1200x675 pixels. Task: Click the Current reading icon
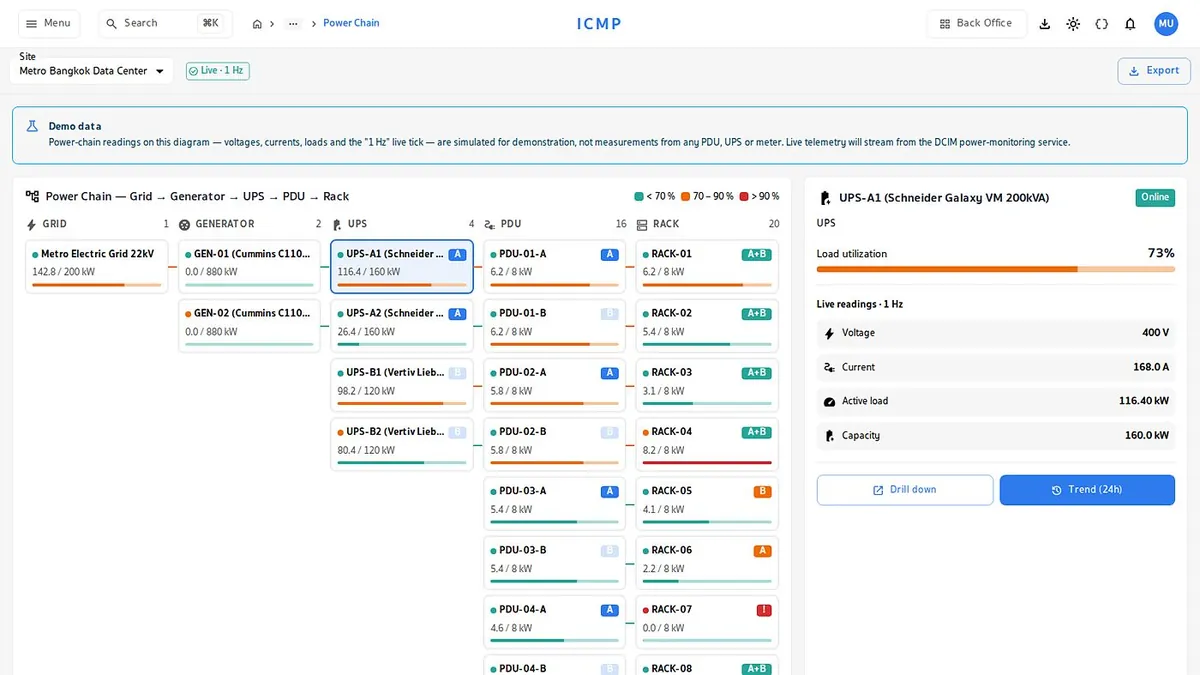[829, 368]
